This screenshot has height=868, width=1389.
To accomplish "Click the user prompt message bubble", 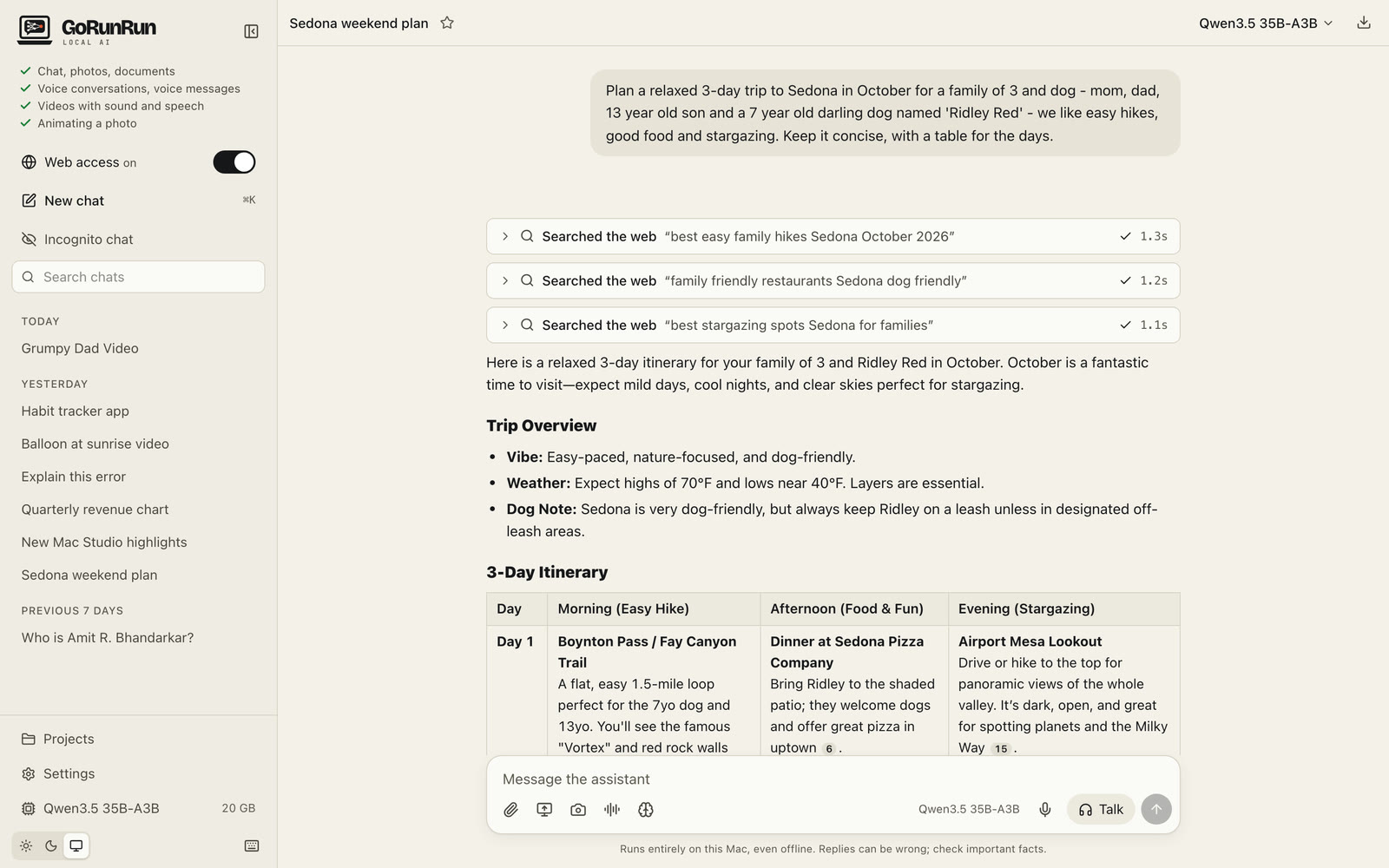I will (885, 113).
